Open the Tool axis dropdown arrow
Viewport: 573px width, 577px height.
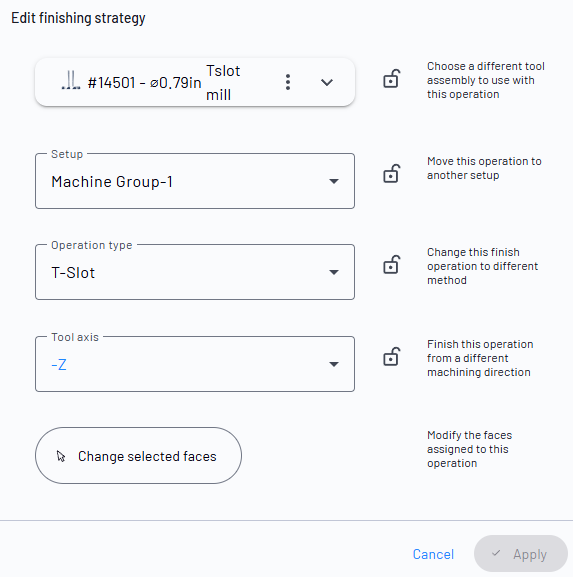pyautogui.click(x=334, y=365)
